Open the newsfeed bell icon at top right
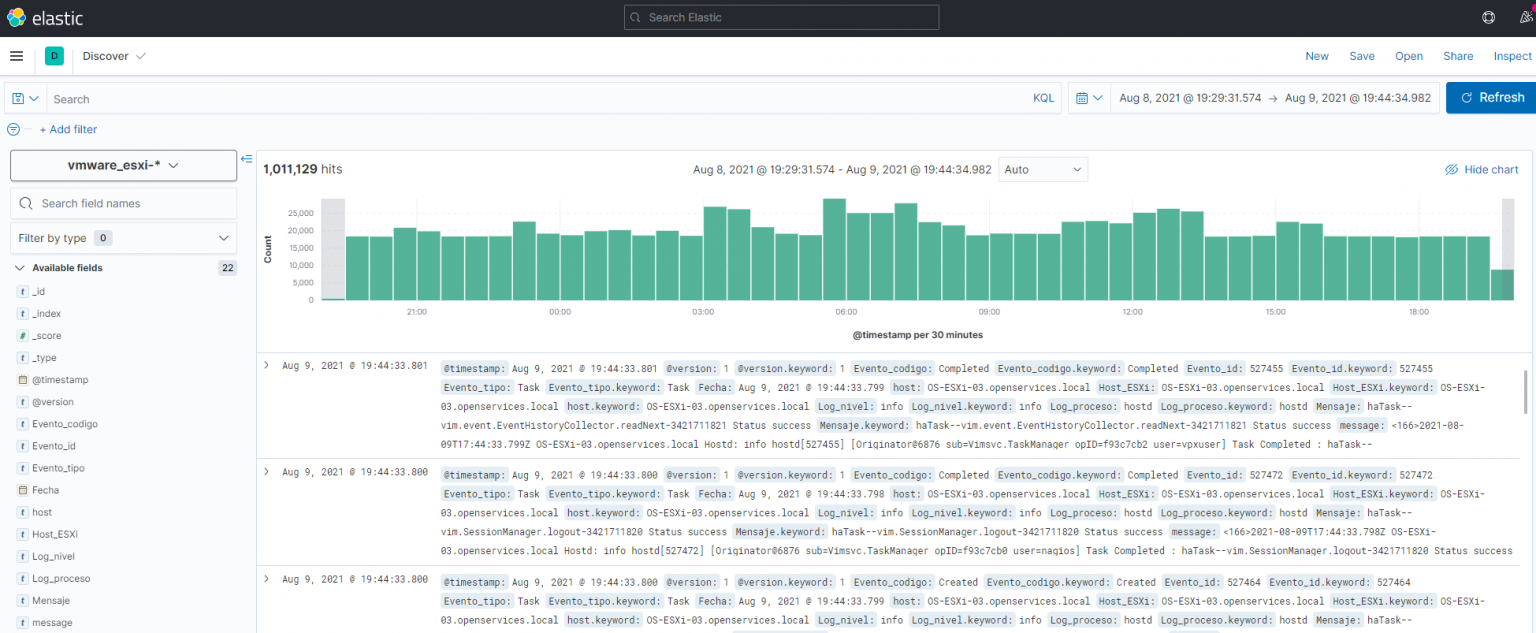The image size is (1536, 633). [1527, 17]
